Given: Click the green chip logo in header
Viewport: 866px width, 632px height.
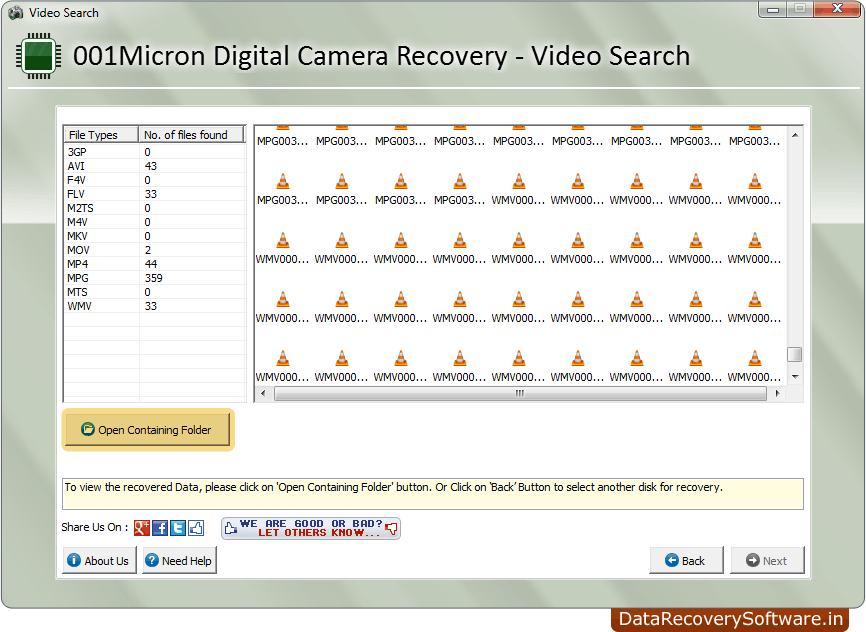Looking at the screenshot, I should pyautogui.click(x=38, y=56).
